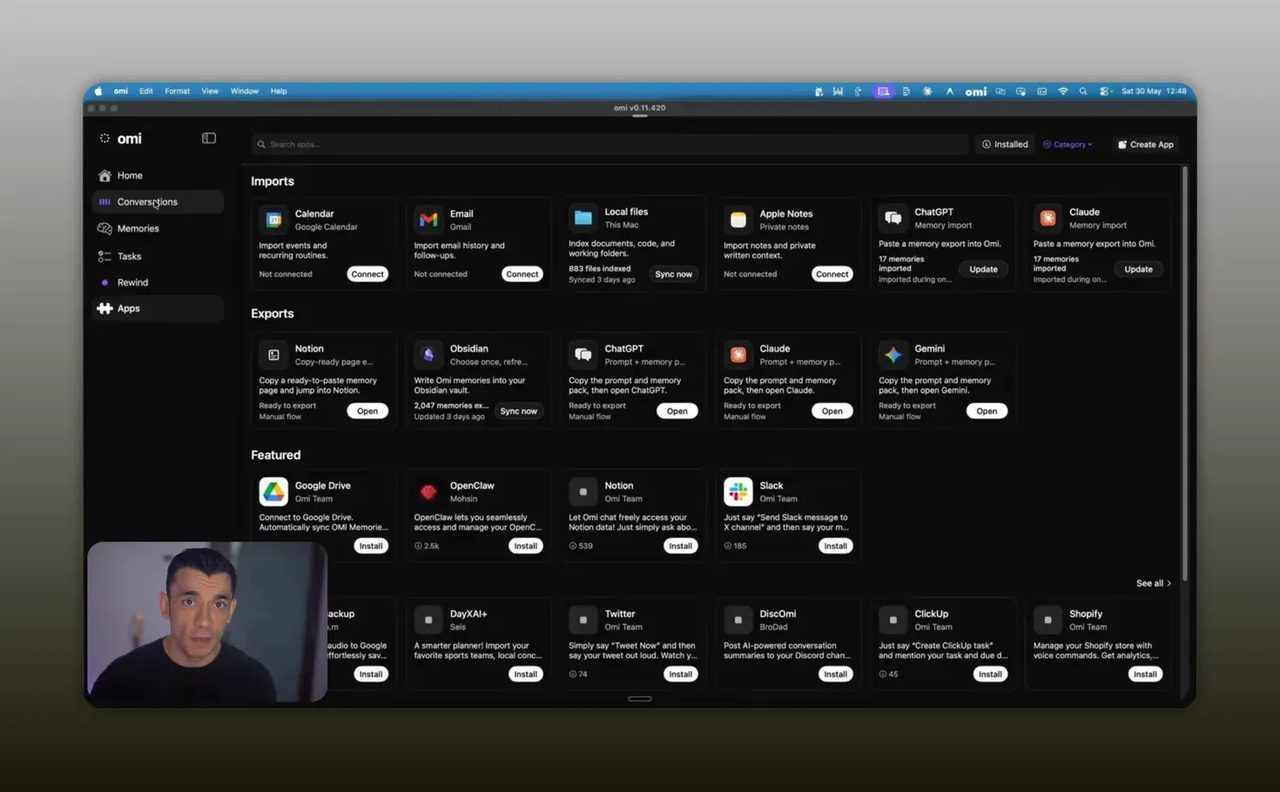
Task: Open the Tasks checklist icon
Action: click(x=104, y=256)
